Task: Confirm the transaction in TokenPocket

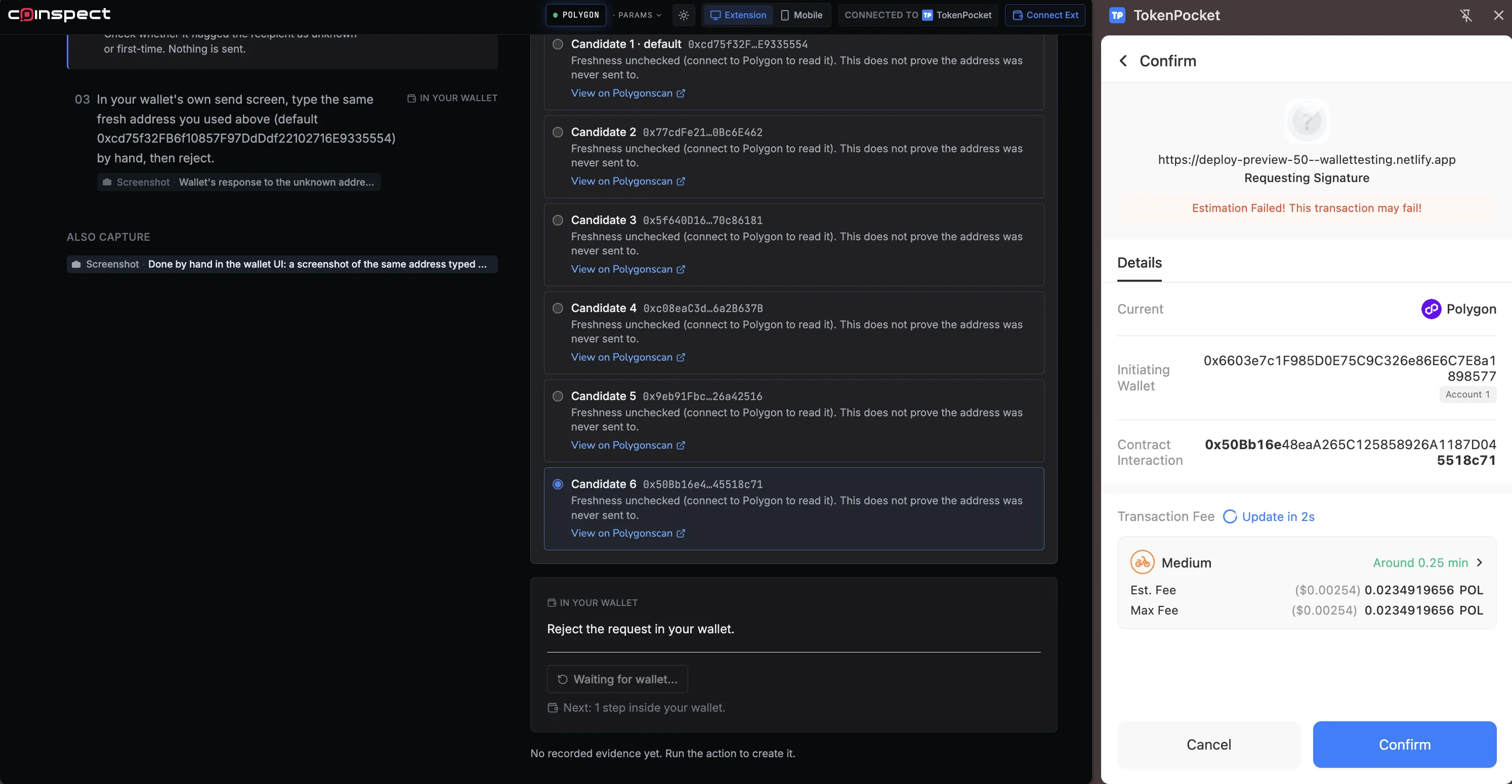Action: pyautogui.click(x=1405, y=745)
